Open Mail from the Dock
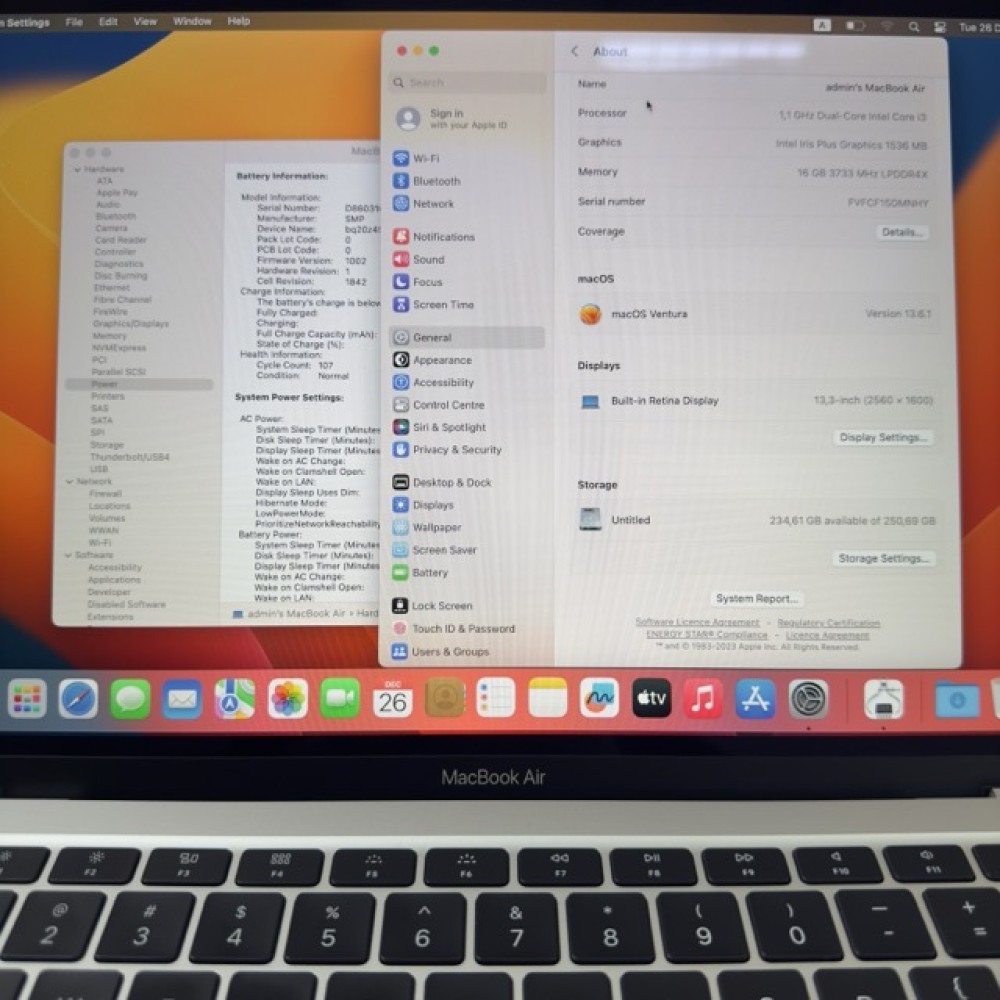This screenshot has width=1000, height=1000. [x=182, y=699]
